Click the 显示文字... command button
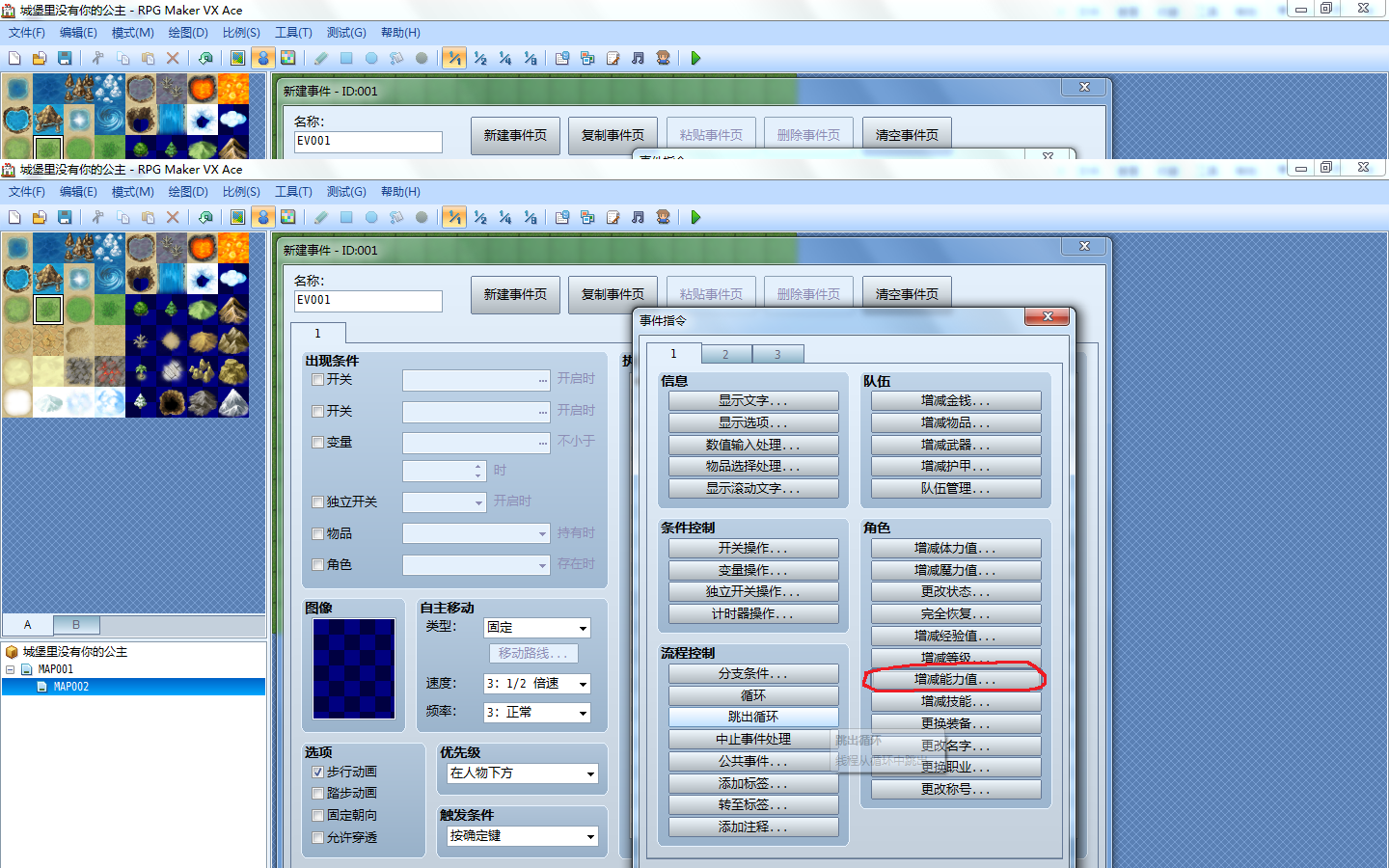The width and height of the screenshot is (1389, 868). [x=753, y=401]
